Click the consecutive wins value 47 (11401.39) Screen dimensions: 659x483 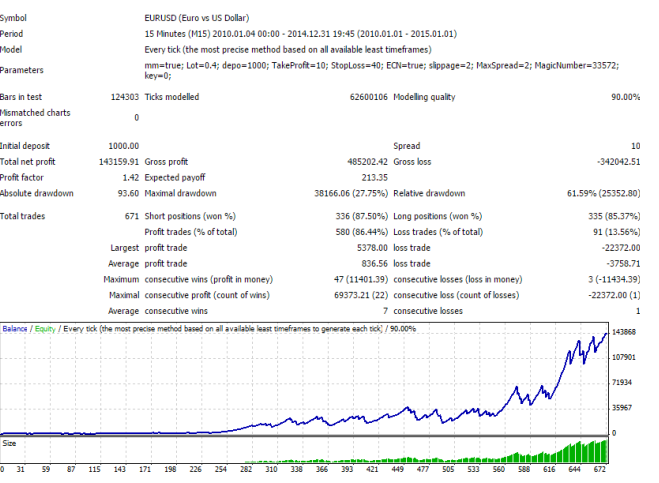(361, 280)
